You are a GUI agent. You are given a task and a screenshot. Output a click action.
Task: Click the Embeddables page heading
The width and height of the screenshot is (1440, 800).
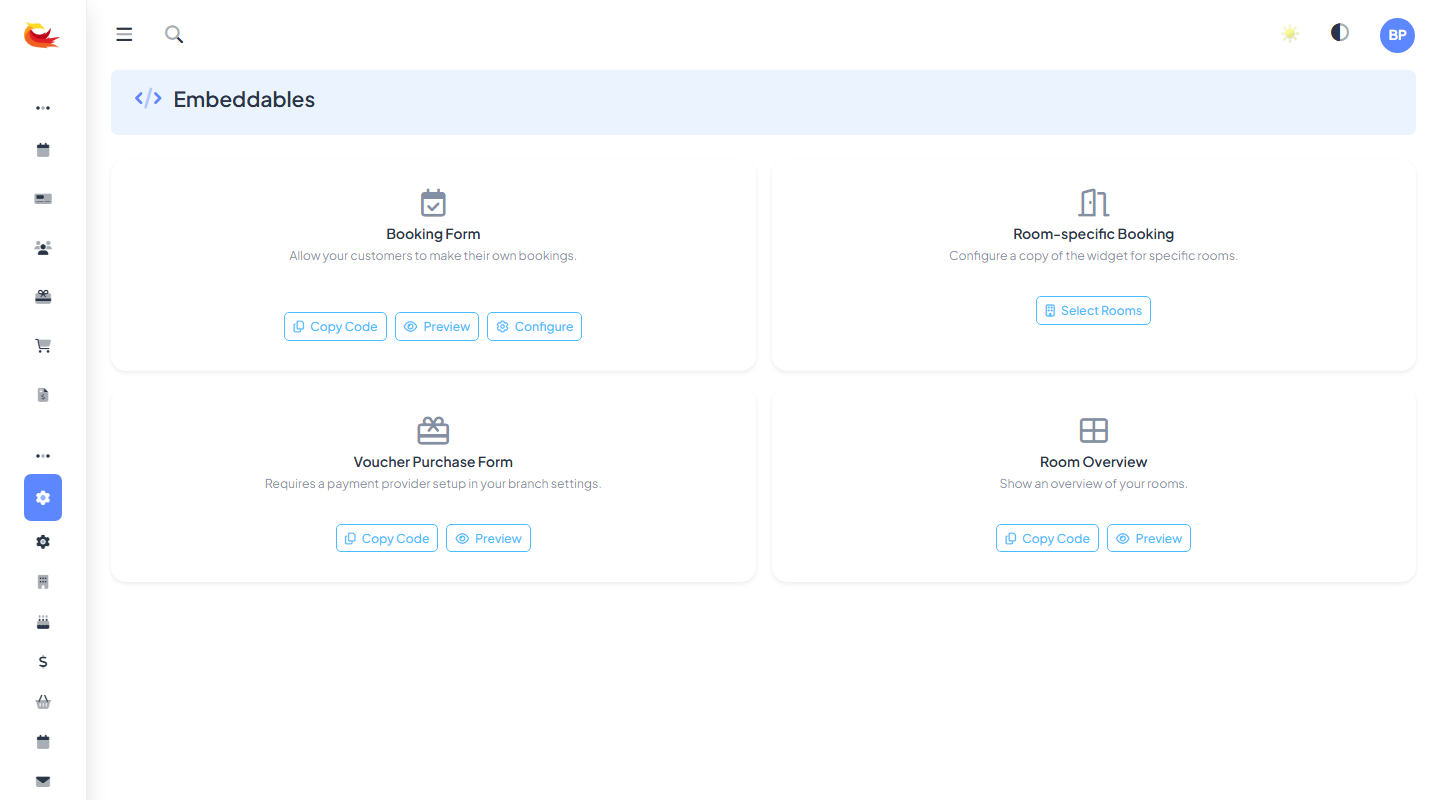click(244, 99)
